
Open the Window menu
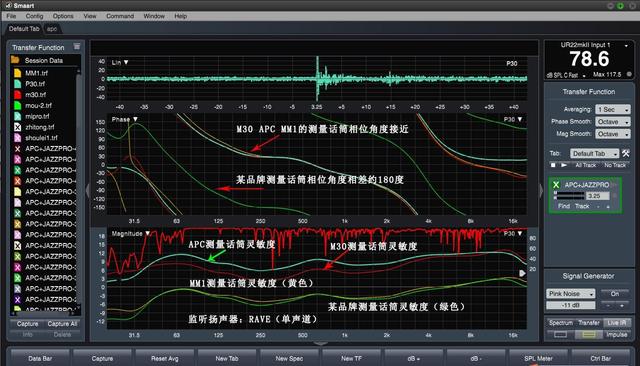pyautogui.click(x=154, y=16)
